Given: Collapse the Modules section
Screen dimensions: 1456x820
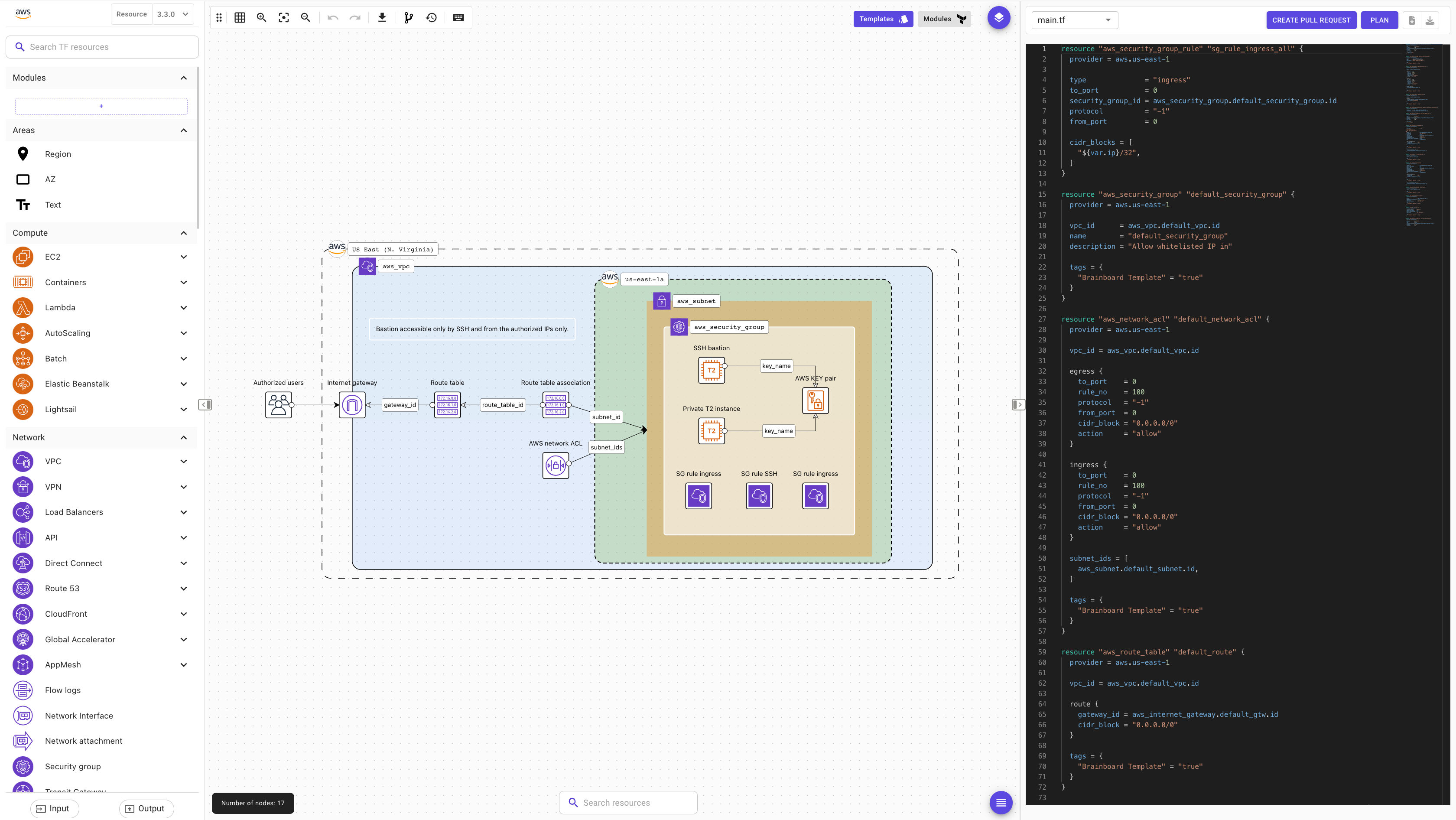Looking at the screenshot, I should point(184,78).
